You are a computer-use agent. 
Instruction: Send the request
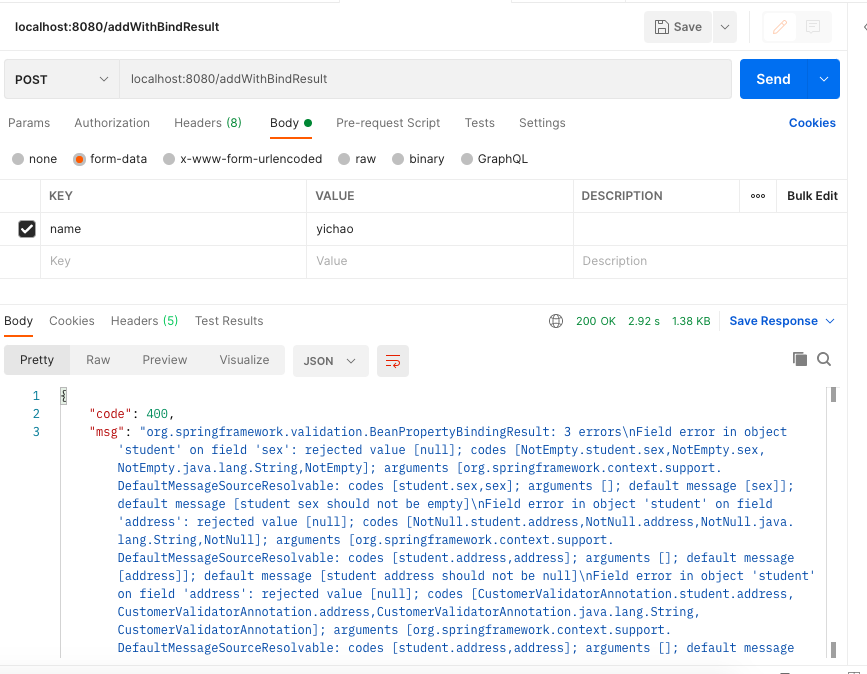click(773, 79)
